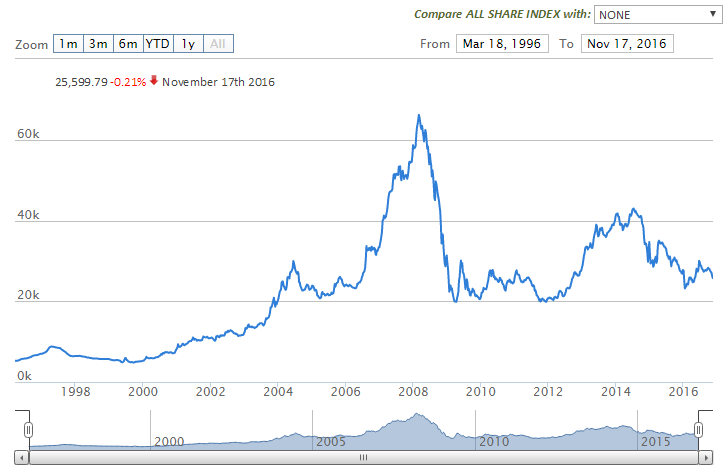Click the red down arrow change indicator
This screenshot has height=466, width=726.
click(154, 81)
